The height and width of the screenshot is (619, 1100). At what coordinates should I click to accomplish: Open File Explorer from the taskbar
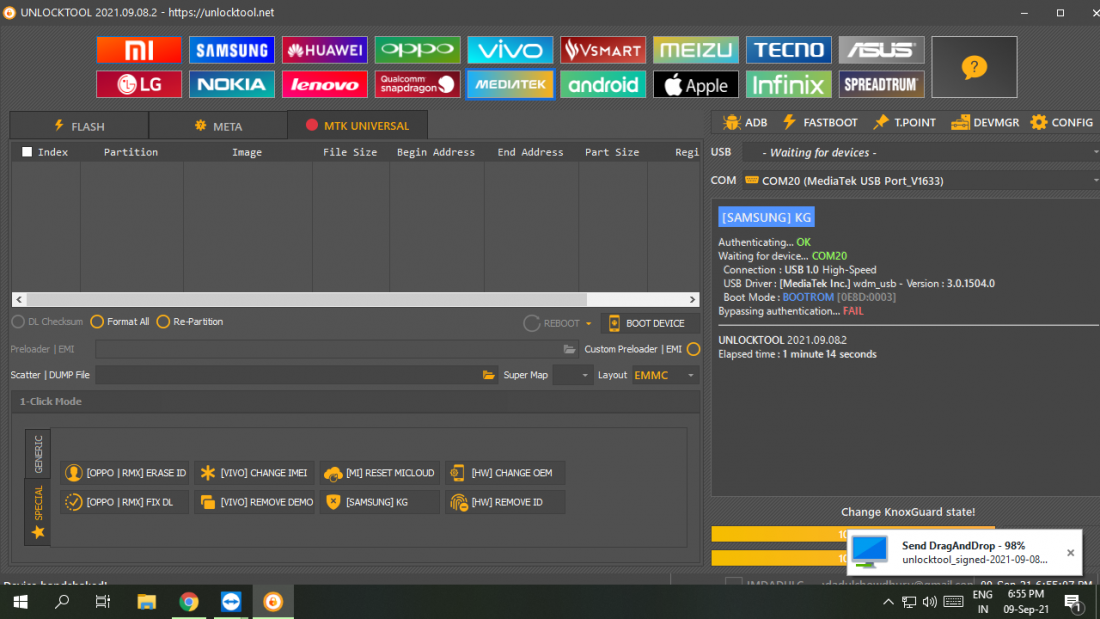tap(147, 602)
